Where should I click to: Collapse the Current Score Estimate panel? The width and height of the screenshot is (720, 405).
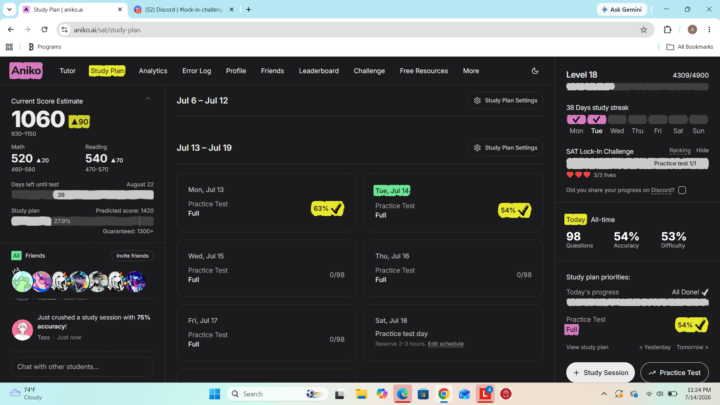click(148, 99)
